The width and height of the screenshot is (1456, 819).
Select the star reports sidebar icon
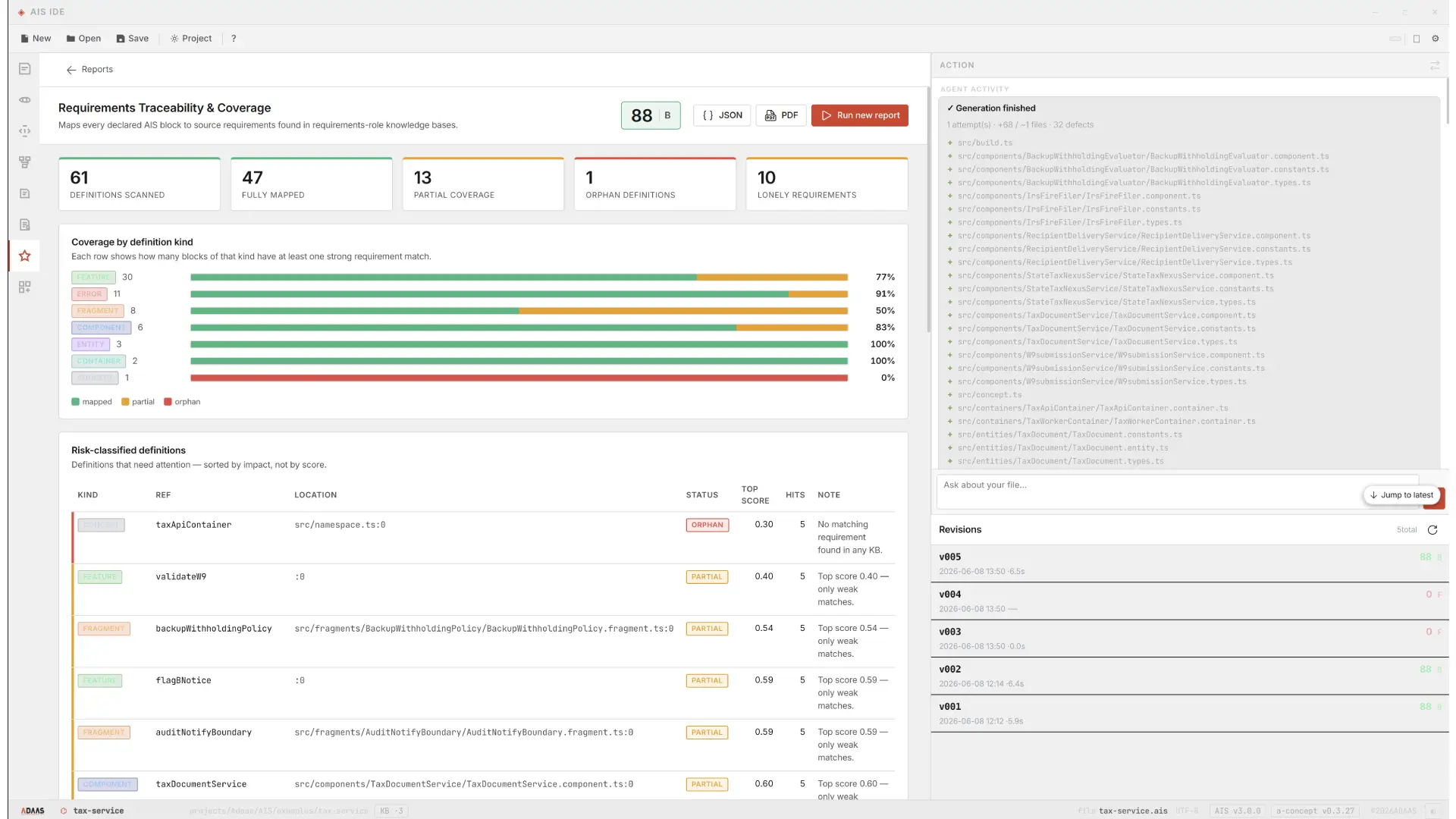(25, 256)
